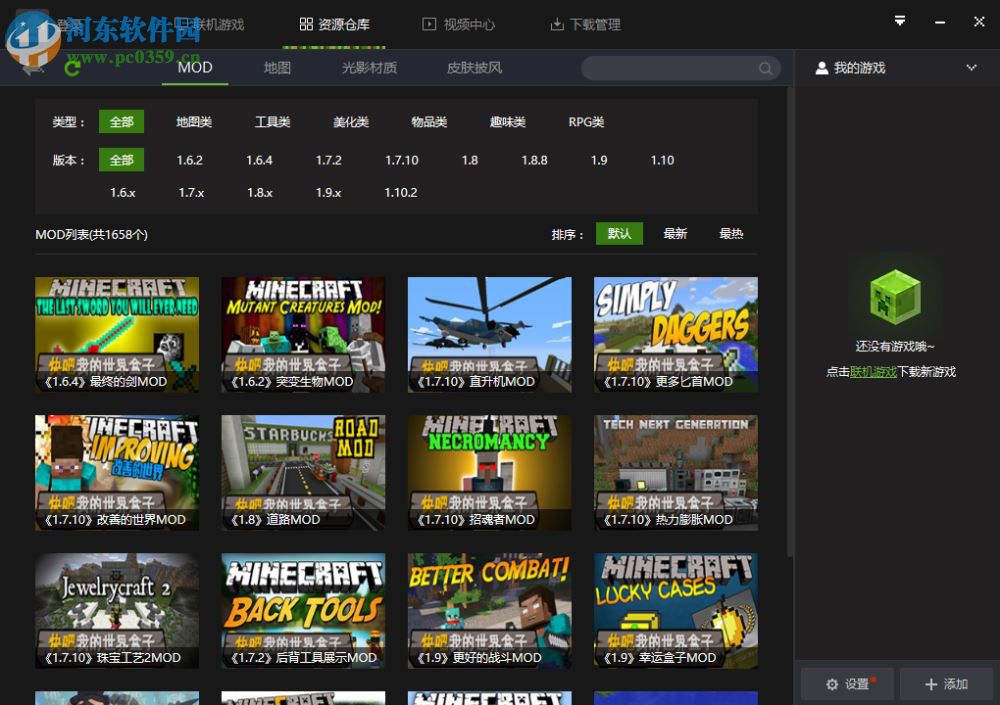Filter by version 1.6.x
The height and width of the screenshot is (705, 1000).
pos(122,192)
